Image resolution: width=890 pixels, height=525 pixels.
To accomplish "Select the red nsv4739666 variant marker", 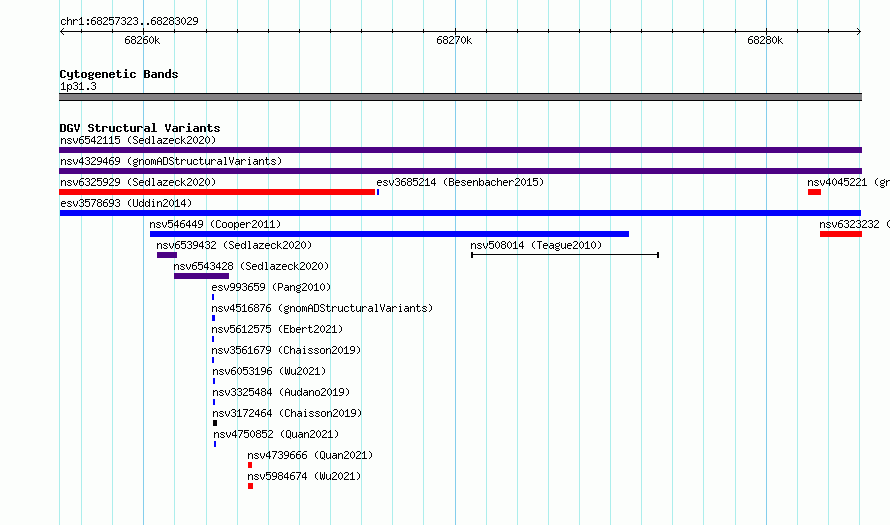I will click(250, 465).
